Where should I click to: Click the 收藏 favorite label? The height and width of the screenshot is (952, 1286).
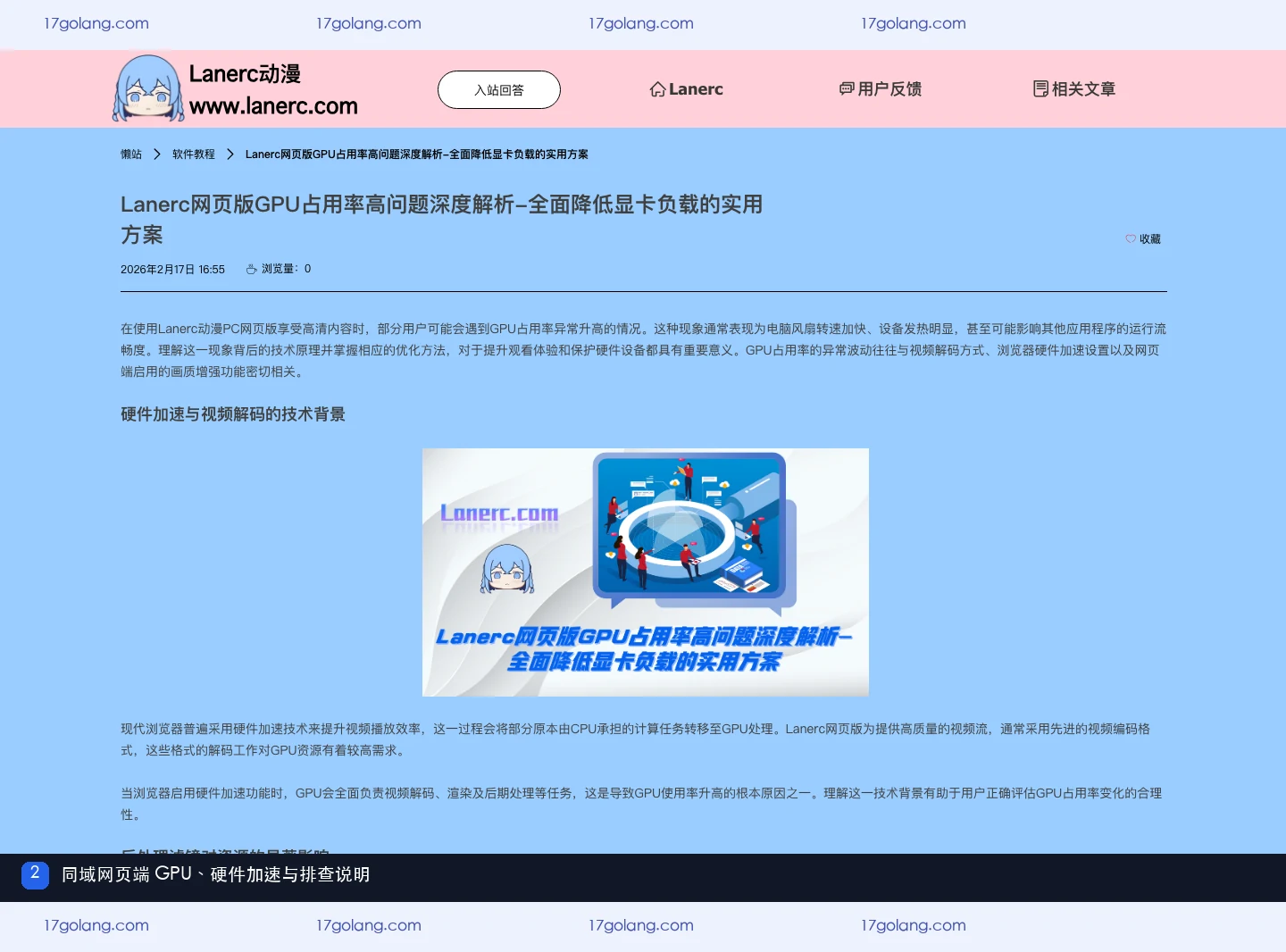1150,239
